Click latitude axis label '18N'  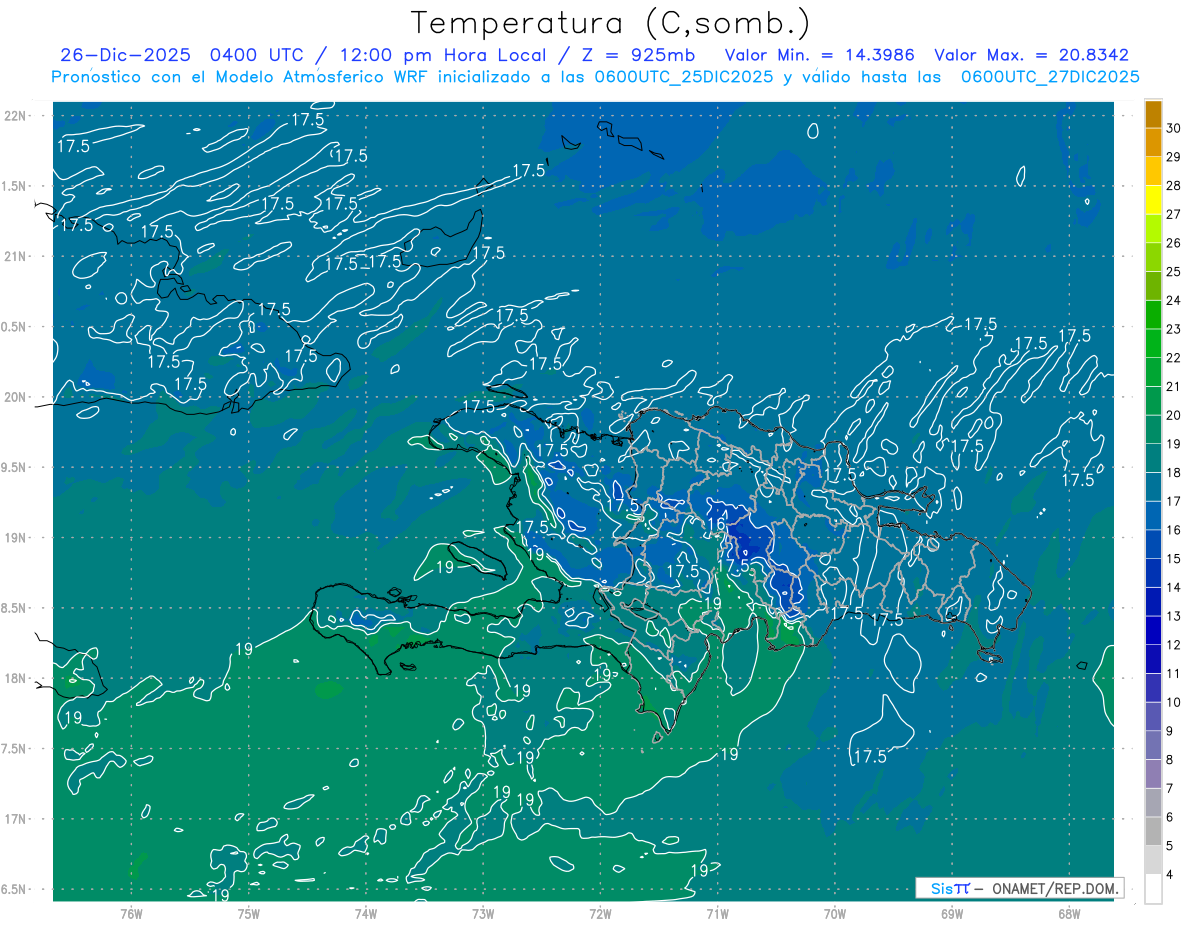click(x=17, y=678)
